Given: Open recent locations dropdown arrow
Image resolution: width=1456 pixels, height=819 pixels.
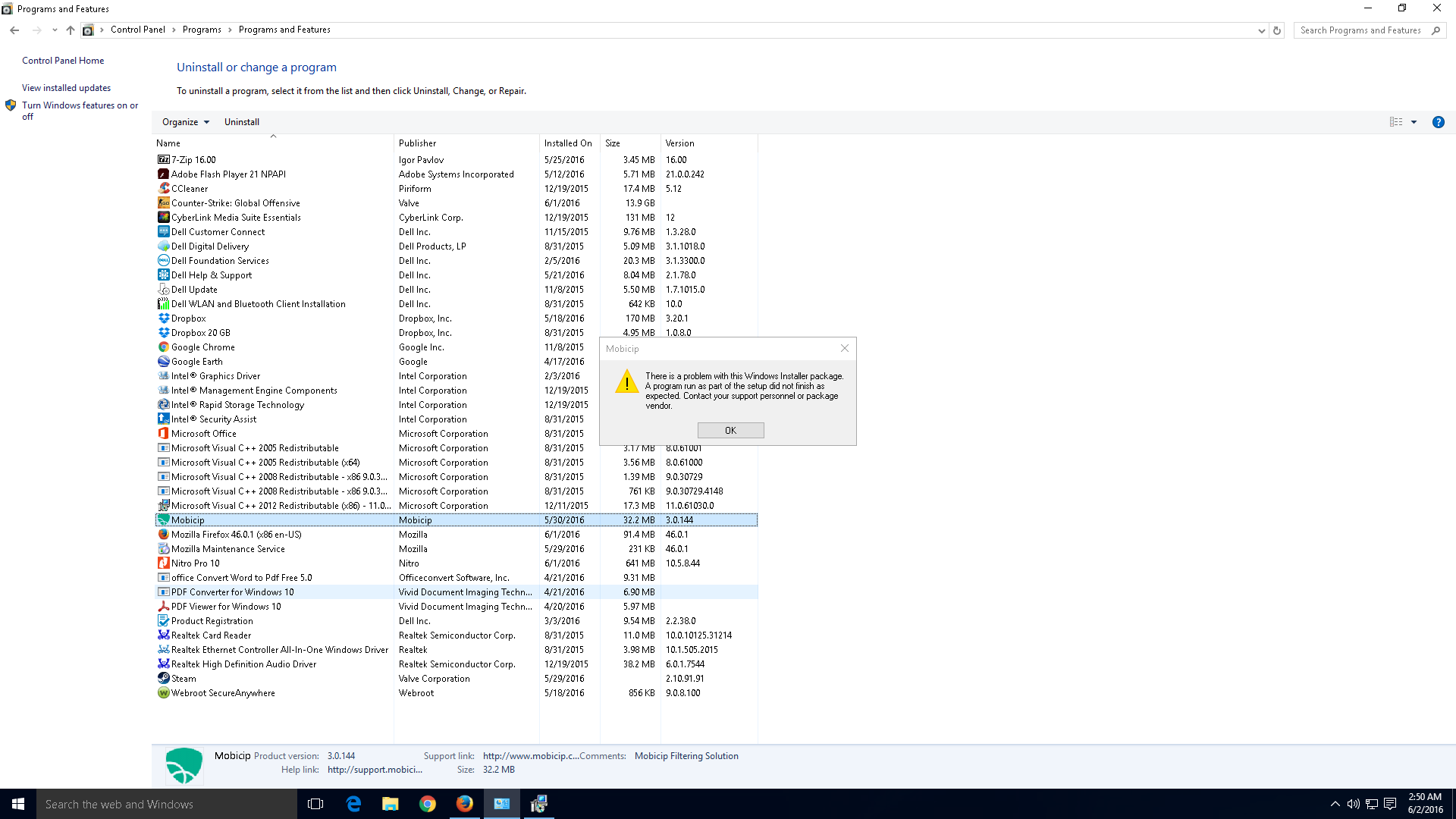Looking at the screenshot, I should tap(55, 30).
